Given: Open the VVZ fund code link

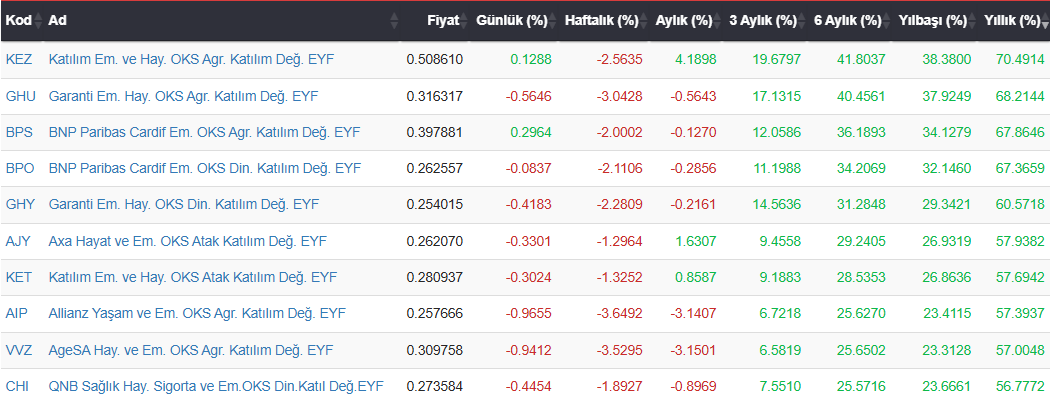Looking at the screenshot, I should click(x=18, y=350).
